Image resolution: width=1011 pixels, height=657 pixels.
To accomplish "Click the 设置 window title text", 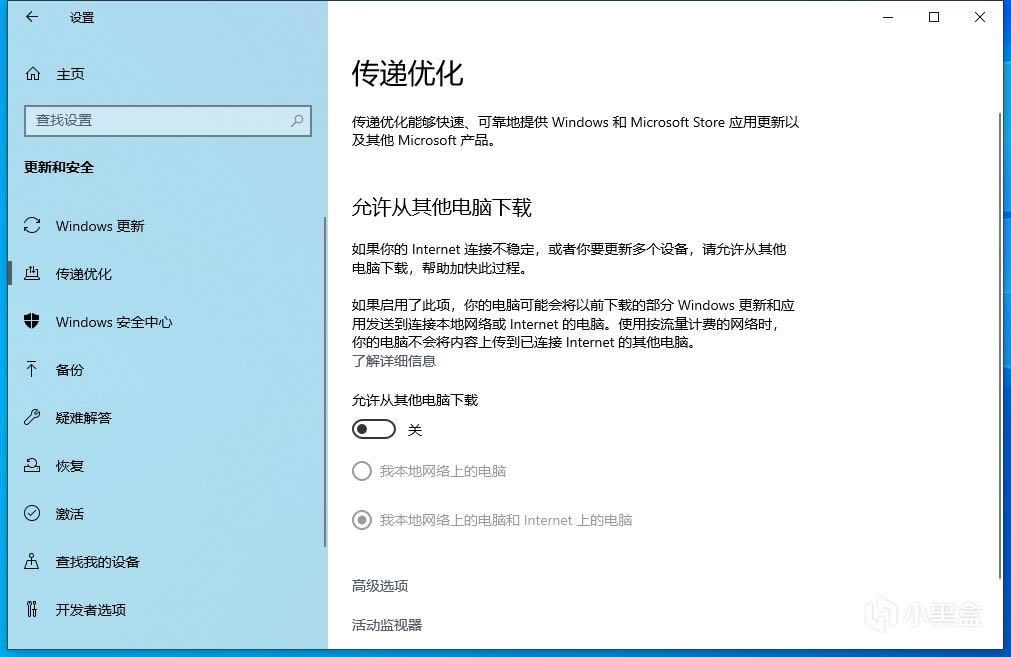I will (x=82, y=18).
